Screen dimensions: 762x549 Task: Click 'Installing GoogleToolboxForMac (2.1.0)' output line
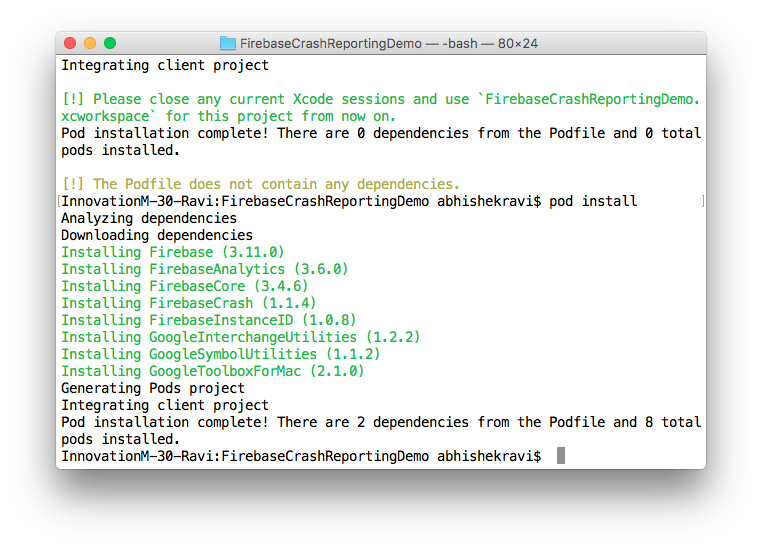[212, 371]
